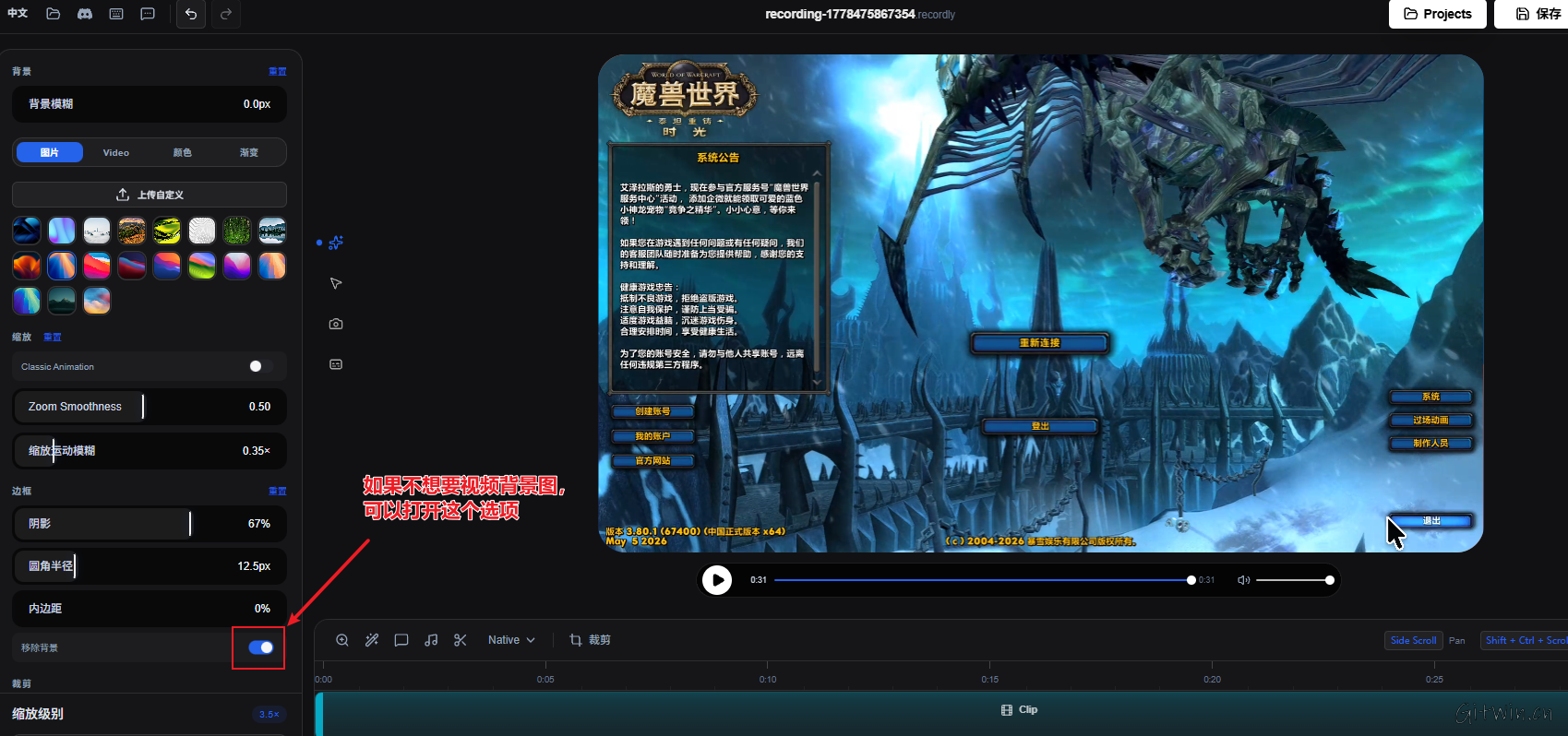The image size is (1568, 736).
Task: Open the 裁剪 crop tool
Action: point(590,640)
